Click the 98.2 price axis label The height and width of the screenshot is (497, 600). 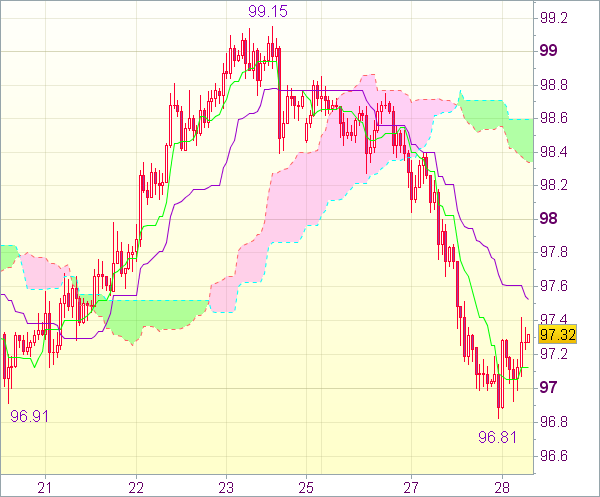point(553,186)
